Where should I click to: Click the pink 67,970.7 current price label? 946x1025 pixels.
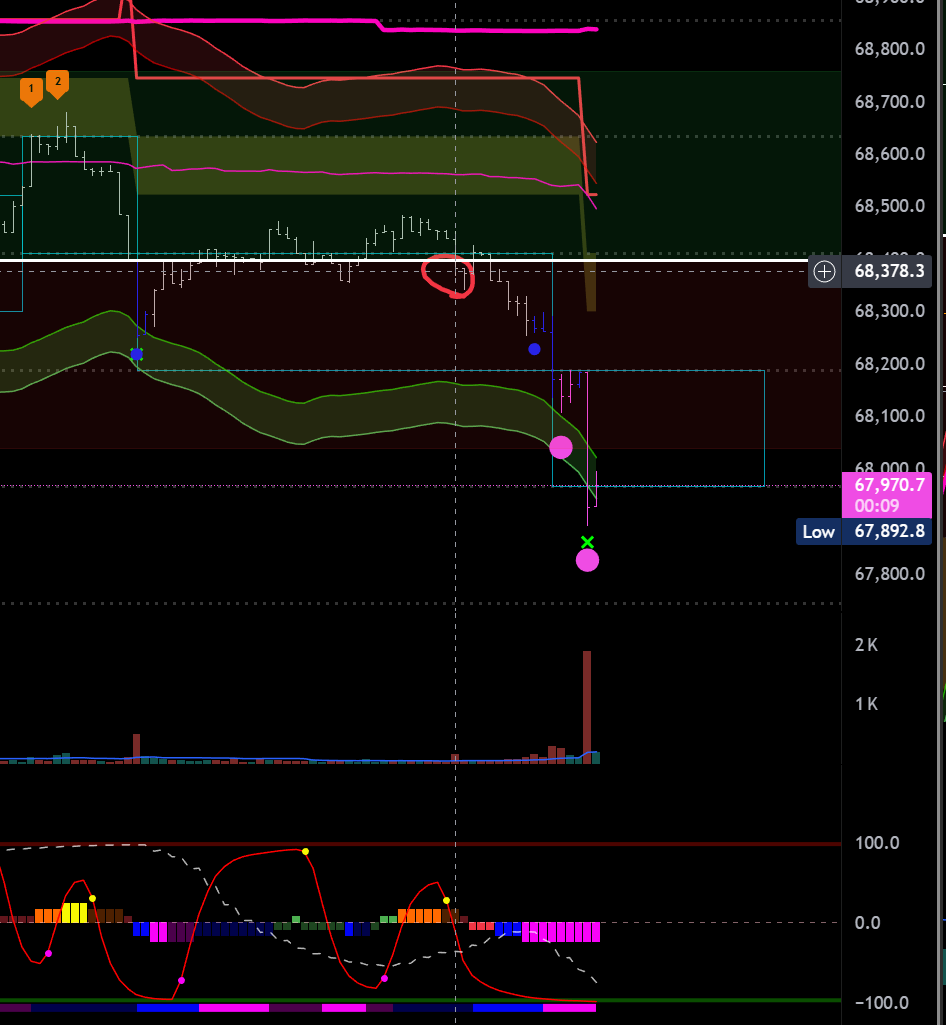tap(885, 494)
